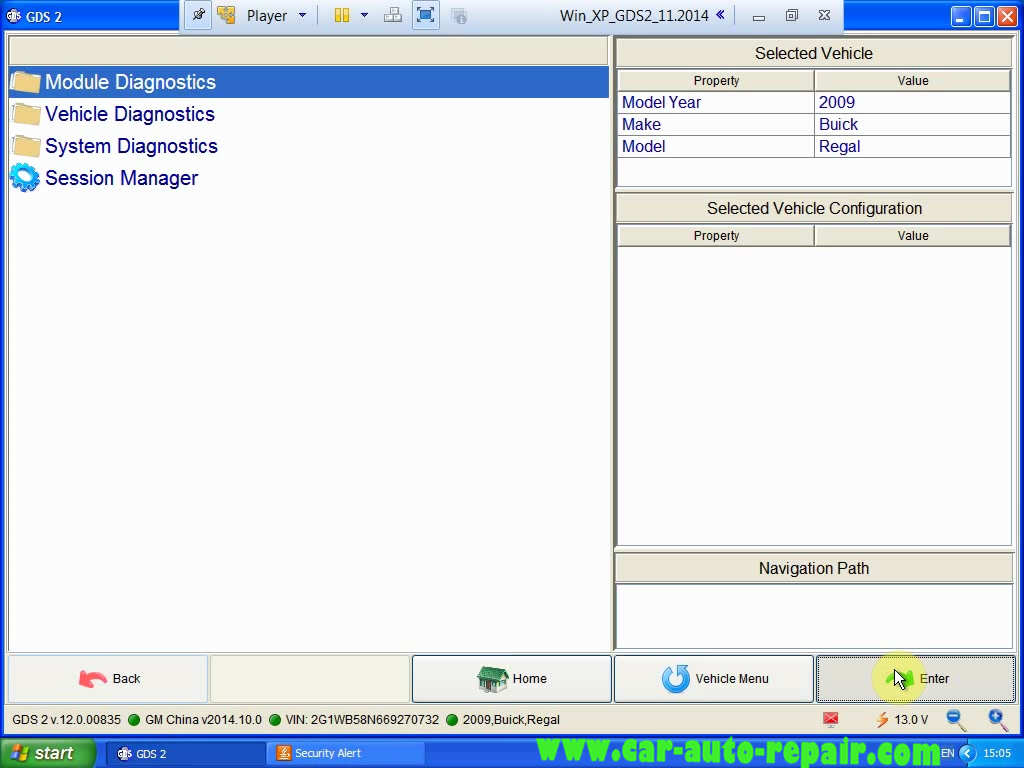Click the Property header in Selected Vehicle table
The width and height of the screenshot is (1024, 768).
point(716,80)
